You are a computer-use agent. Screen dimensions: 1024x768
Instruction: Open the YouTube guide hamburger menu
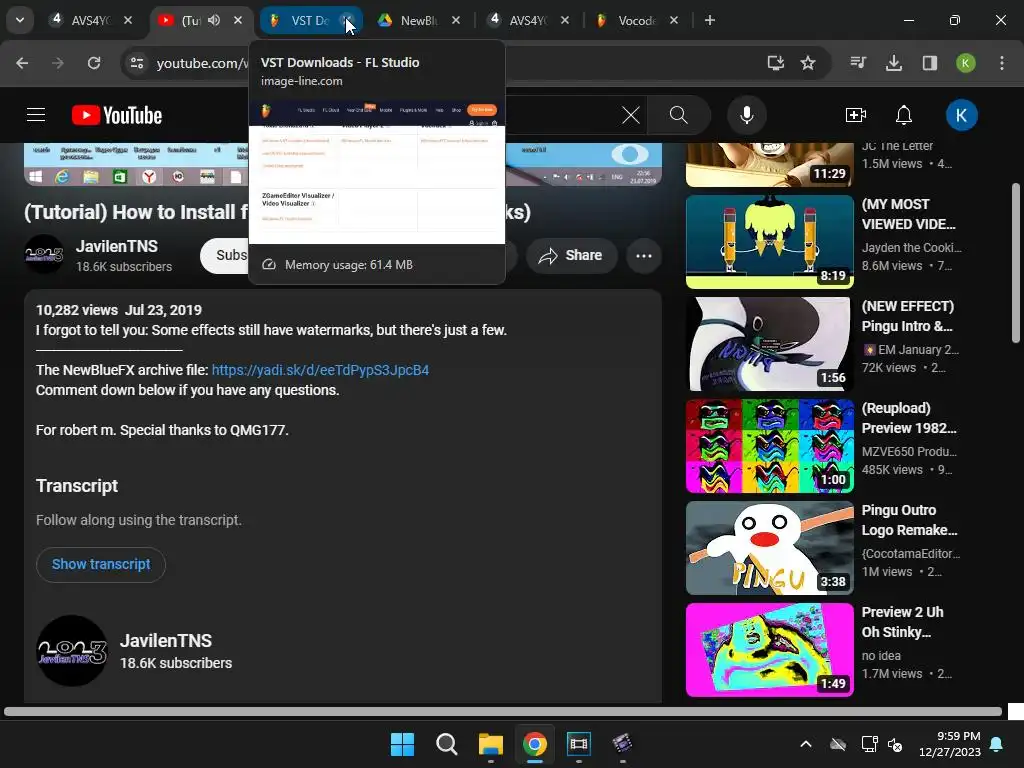tap(36, 115)
